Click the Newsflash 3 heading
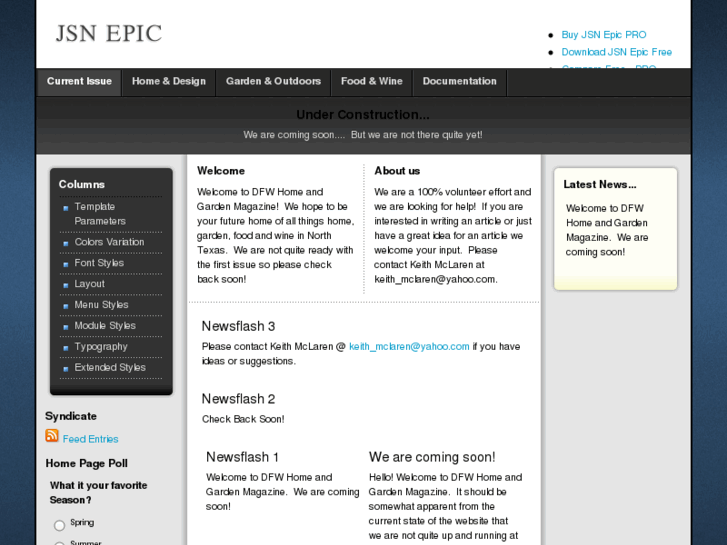This screenshot has height=545, width=727. point(238,326)
